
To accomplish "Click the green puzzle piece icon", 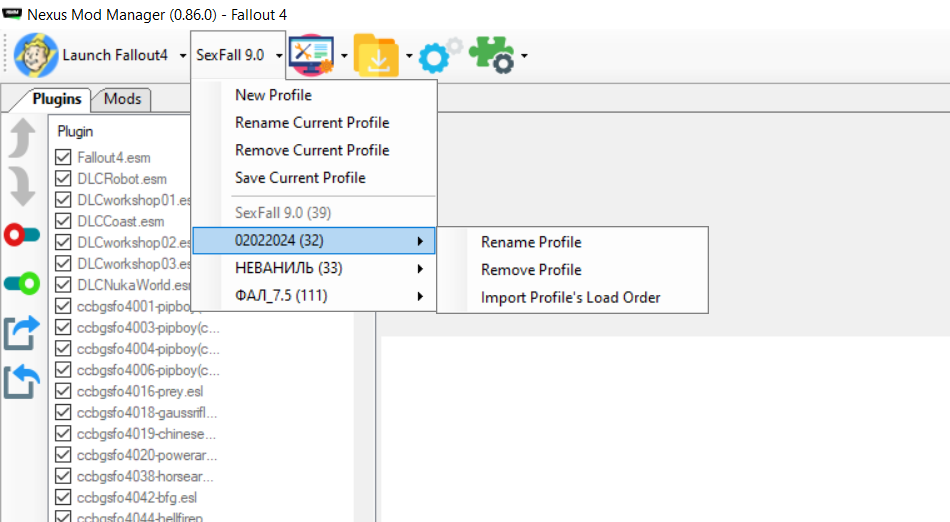I will click(x=491, y=55).
